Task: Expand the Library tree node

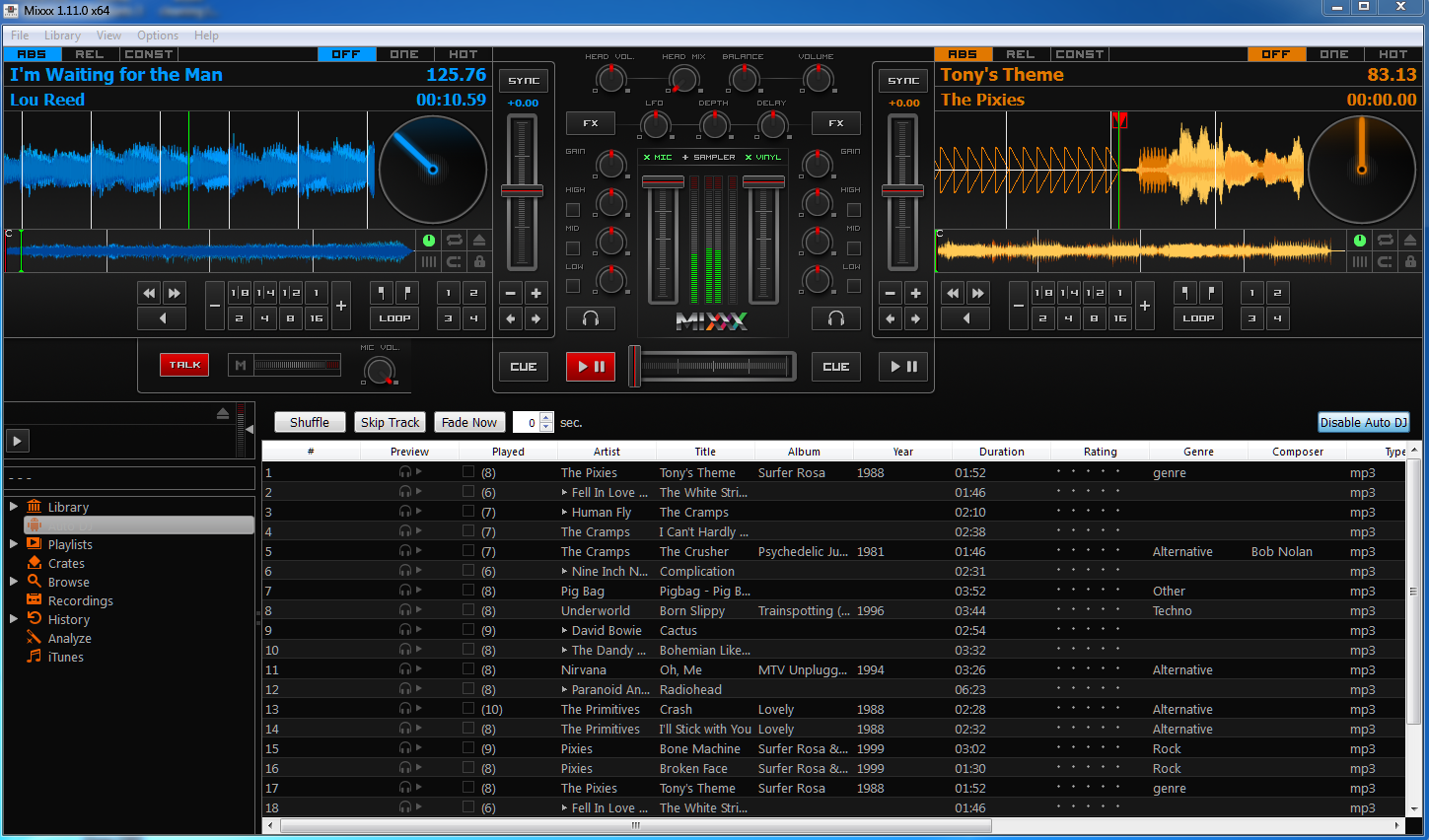Action: point(14,506)
